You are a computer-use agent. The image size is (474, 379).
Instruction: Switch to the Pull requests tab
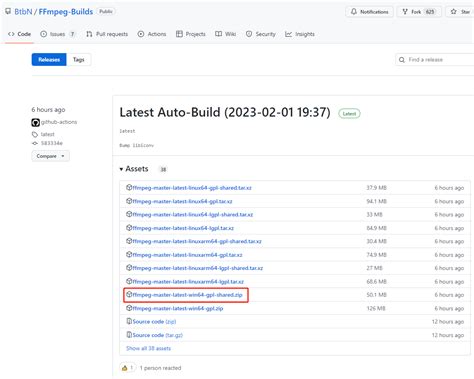pyautogui.click(x=107, y=34)
